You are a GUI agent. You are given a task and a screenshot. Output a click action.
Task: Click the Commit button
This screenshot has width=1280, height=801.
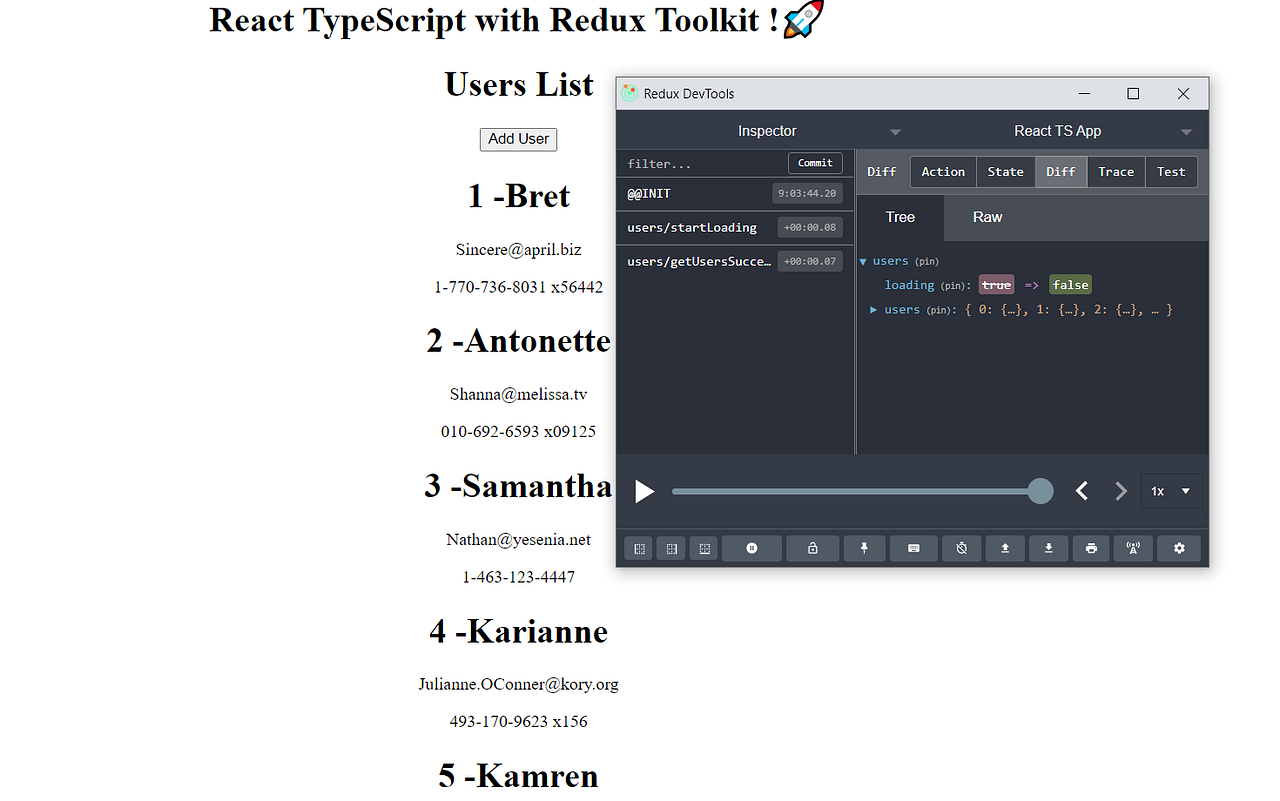click(815, 162)
